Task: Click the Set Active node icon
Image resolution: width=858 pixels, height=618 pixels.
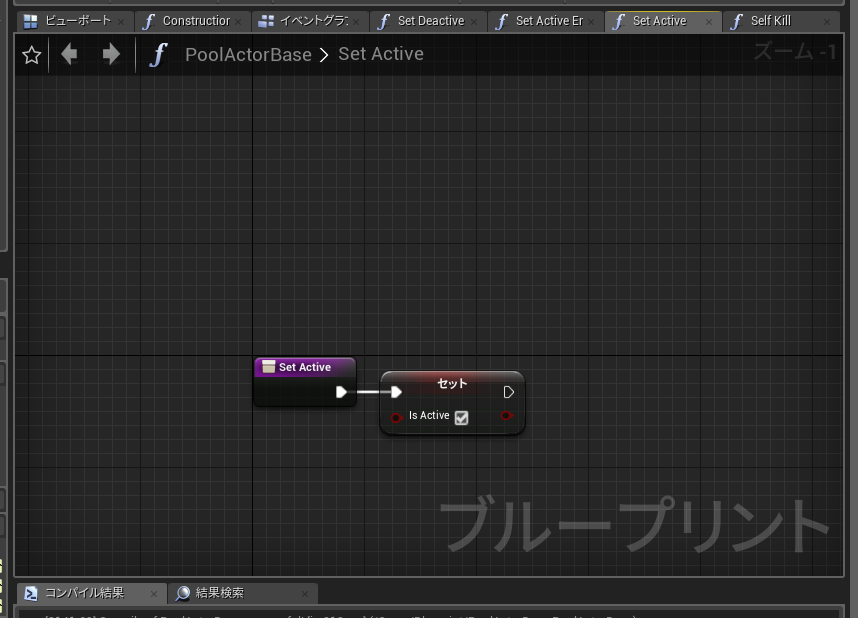Action: click(x=268, y=367)
